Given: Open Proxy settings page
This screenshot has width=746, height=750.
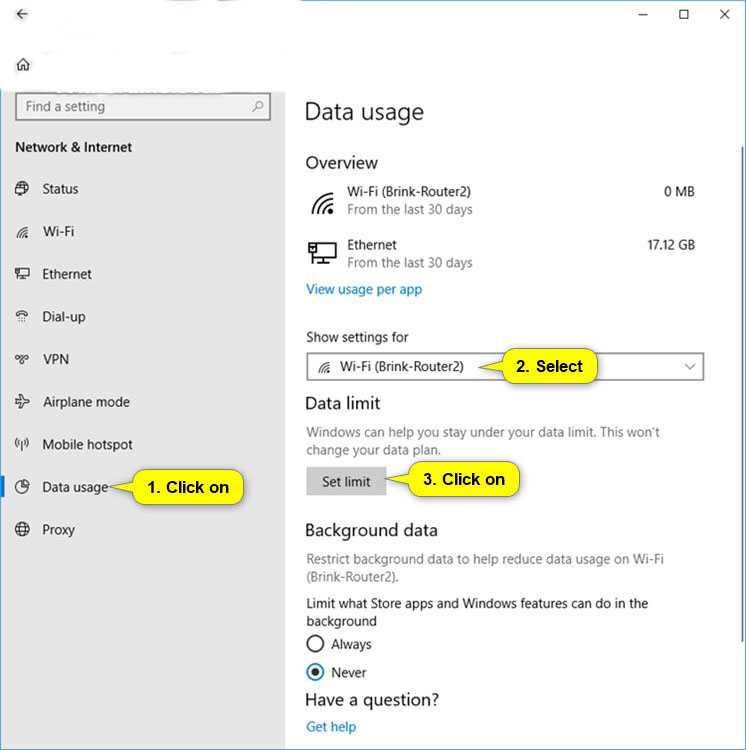Looking at the screenshot, I should 58,530.
